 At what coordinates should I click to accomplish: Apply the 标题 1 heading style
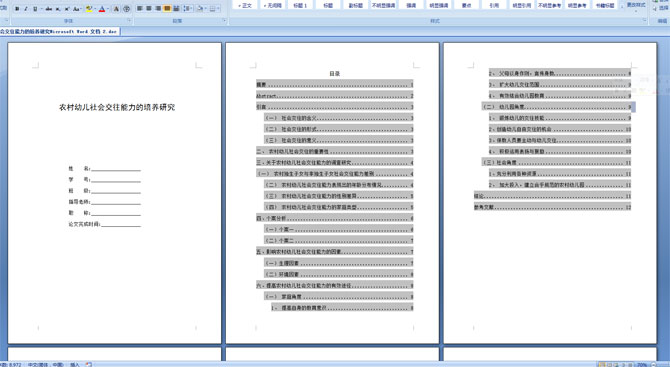[x=301, y=5]
